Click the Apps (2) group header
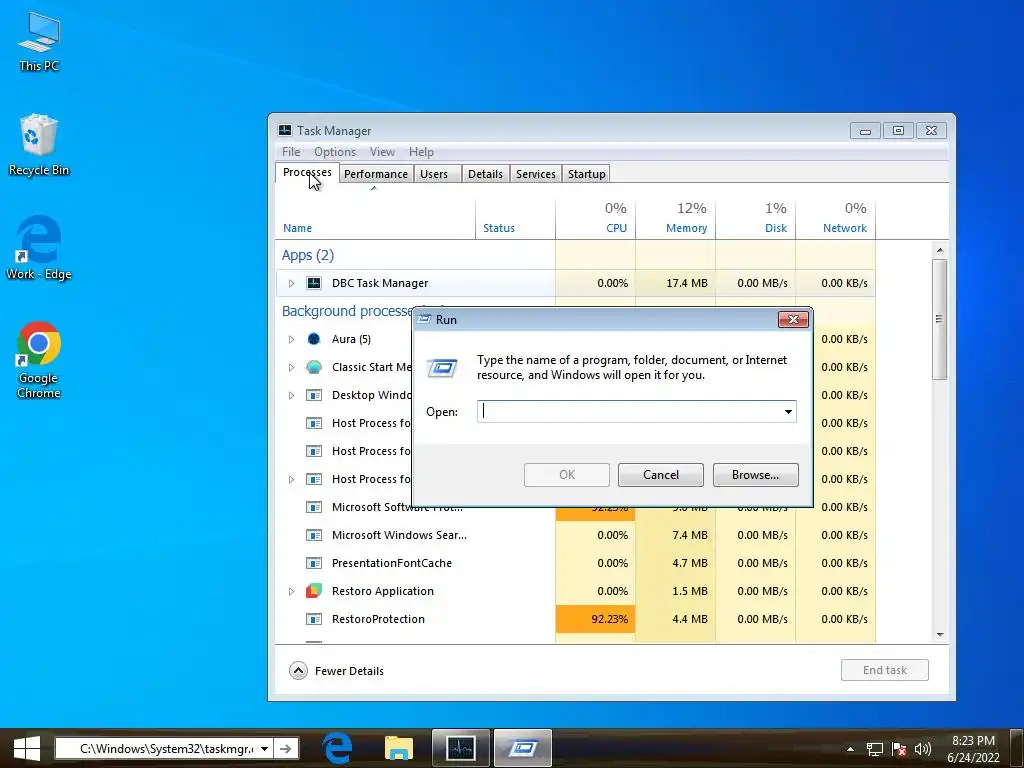The height and width of the screenshot is (768, 1024). tap(308, 255)
